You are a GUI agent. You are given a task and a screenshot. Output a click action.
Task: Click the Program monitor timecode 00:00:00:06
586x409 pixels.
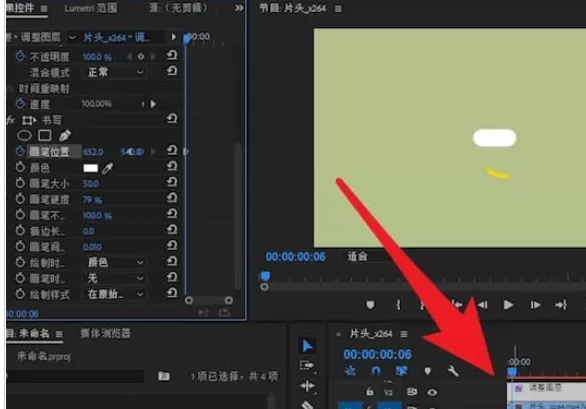tap(295, 256)
